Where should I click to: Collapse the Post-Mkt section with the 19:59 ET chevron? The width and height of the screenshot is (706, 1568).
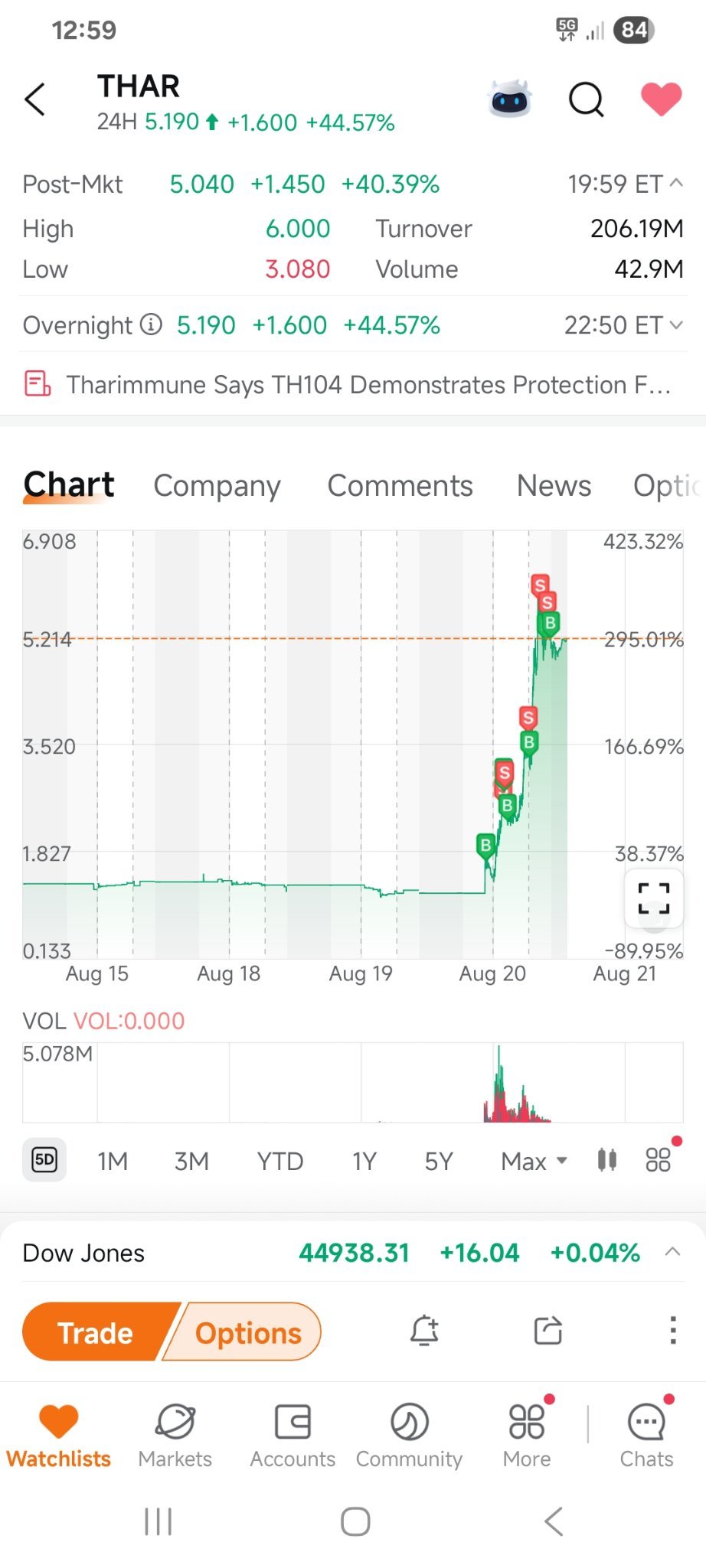click(675, 183)
